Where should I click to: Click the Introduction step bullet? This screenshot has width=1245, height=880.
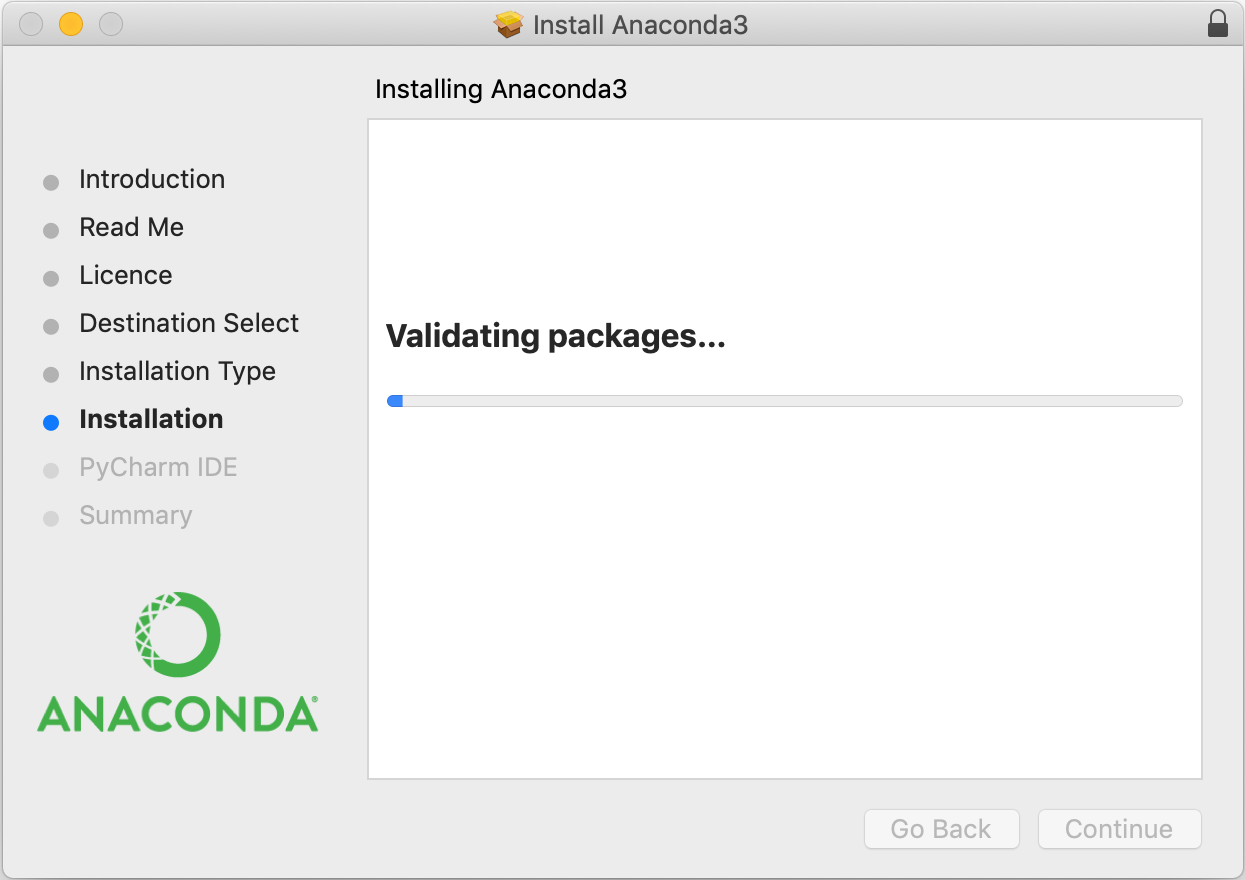(51, 182)
